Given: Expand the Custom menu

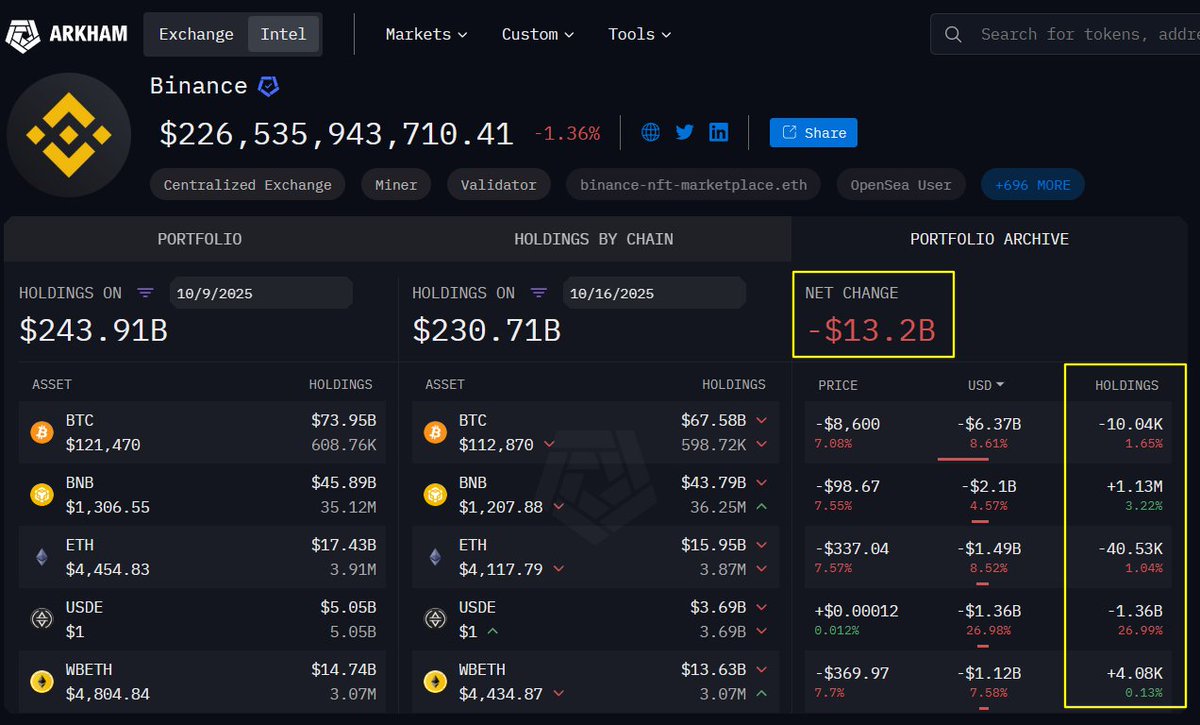Looking at the screenshot, I should pos(538,34).
